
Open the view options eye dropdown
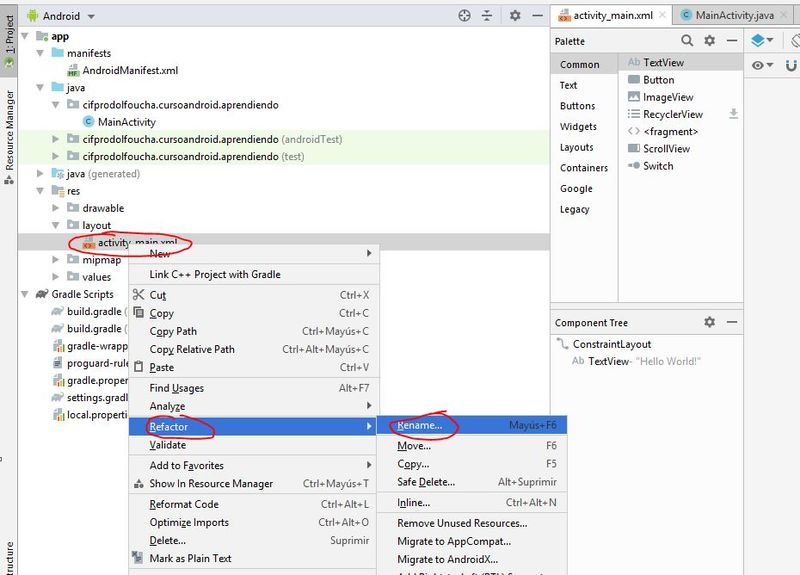[x=762, y=65]
